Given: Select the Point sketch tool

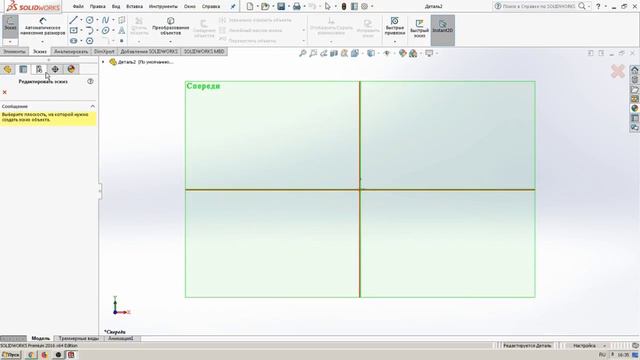Looking at the screenshot, I should (x=122, y=41).
